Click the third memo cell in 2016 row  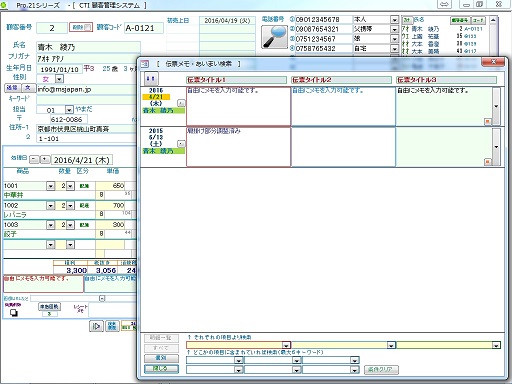click(444, 106)
